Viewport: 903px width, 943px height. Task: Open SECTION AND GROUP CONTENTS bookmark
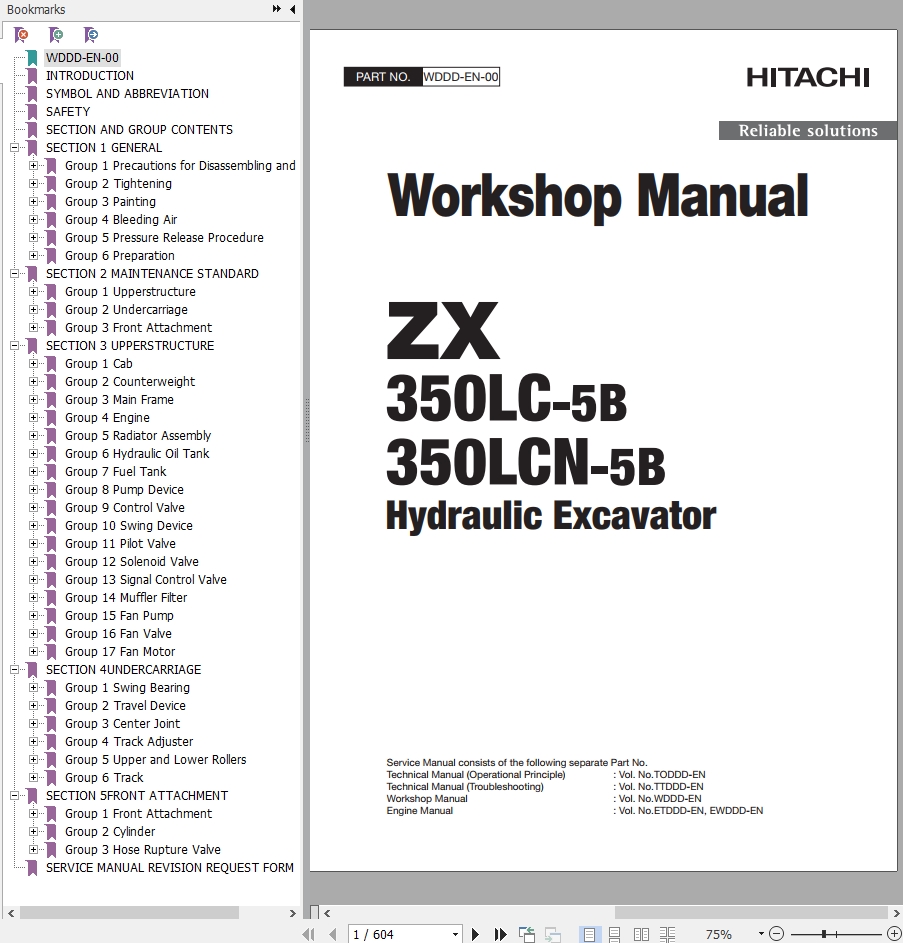tap(140, 130)
